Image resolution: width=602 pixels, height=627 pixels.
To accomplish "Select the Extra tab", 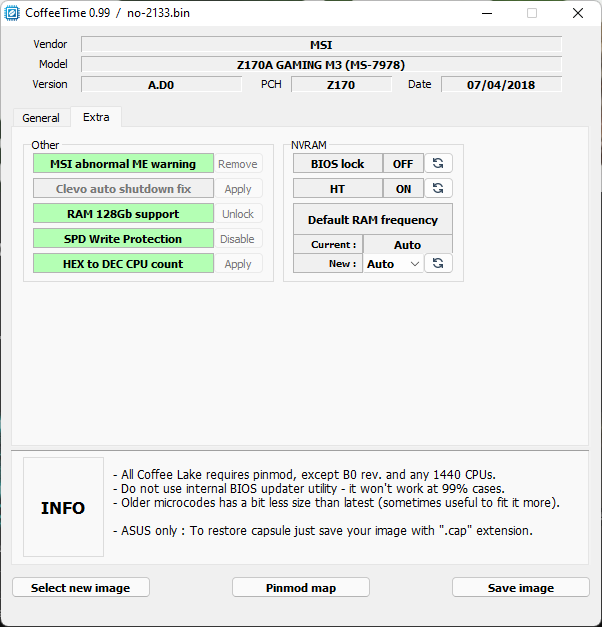I will (x=96, y=117).
